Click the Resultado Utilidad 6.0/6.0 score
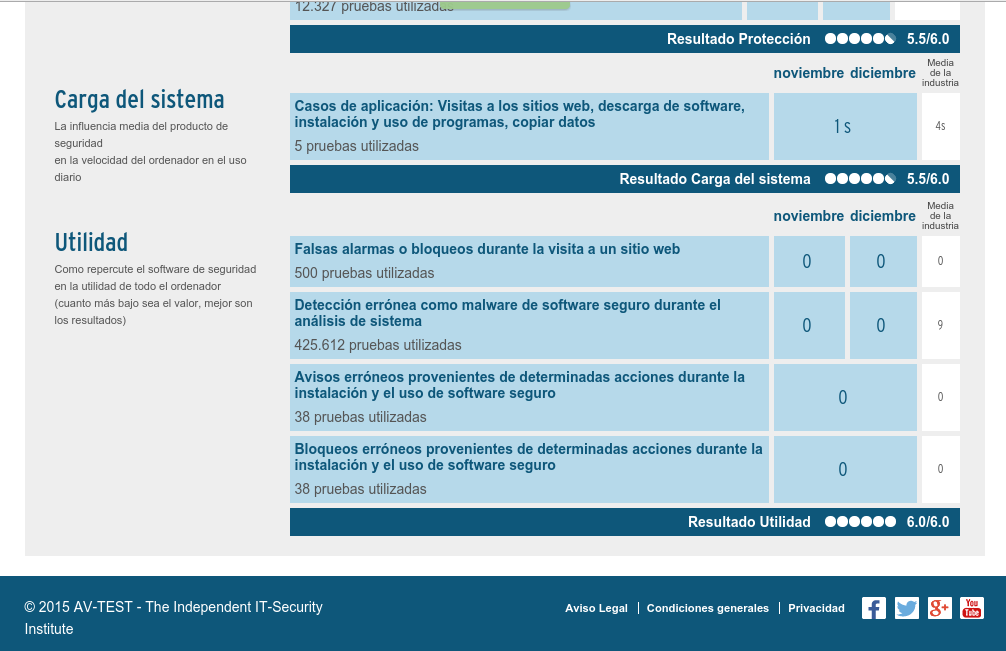This screenshot has height=651, width=1006. (x=928, y=522)
